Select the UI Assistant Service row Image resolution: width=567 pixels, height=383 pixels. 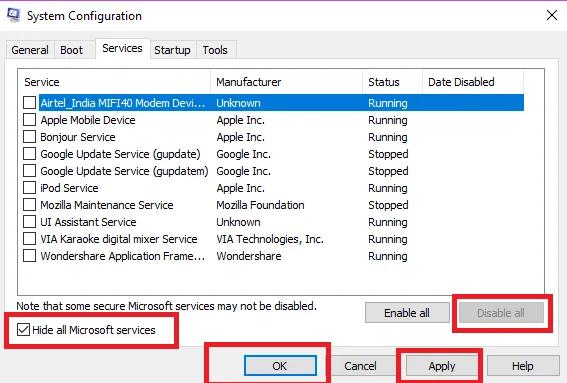pyautogui.click(x=273, y=222)
